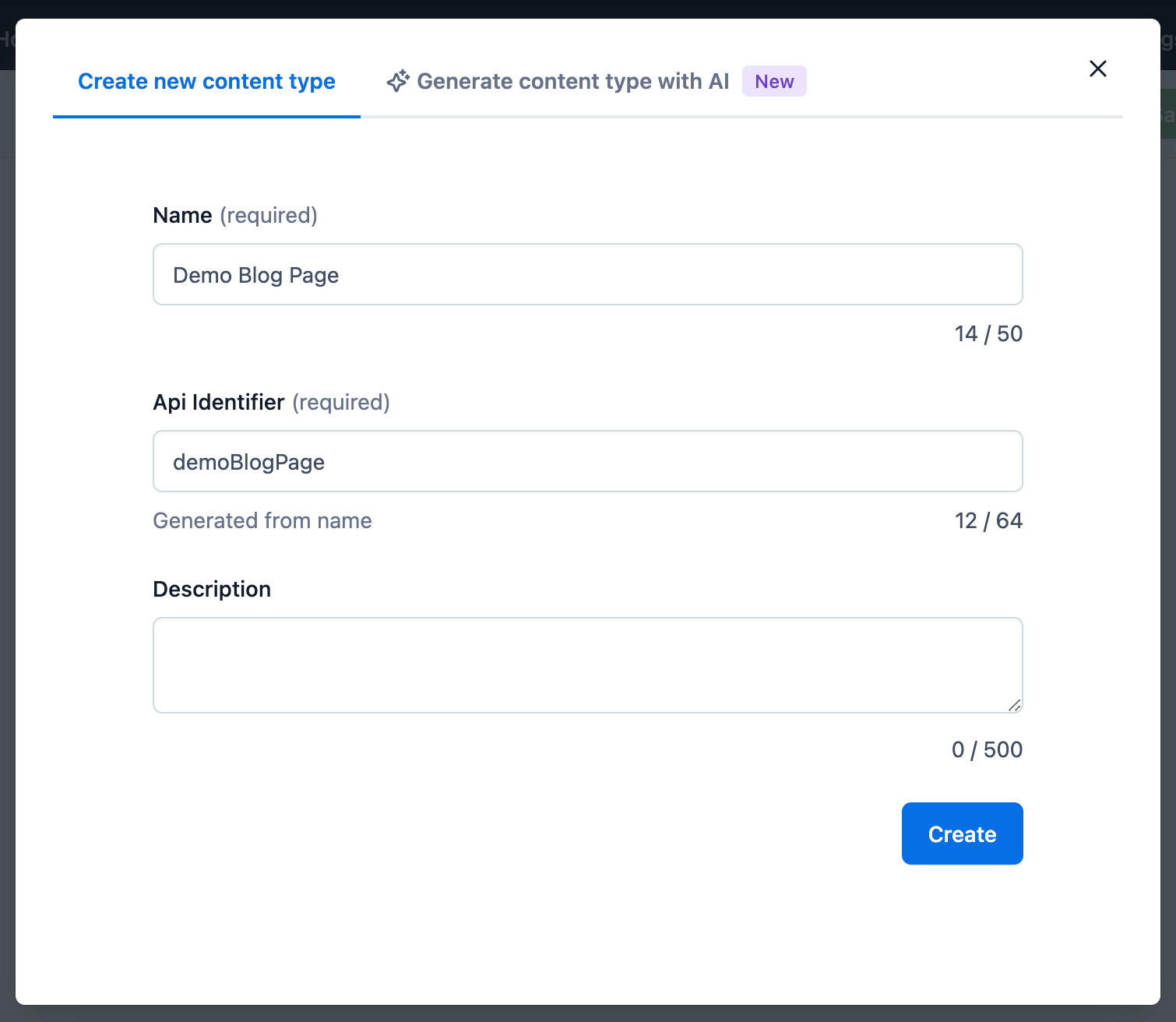This screenshot has height=1022, width=1176.
Task: Click the New label beside the AI tab
Action: click(x=773, y=80)
